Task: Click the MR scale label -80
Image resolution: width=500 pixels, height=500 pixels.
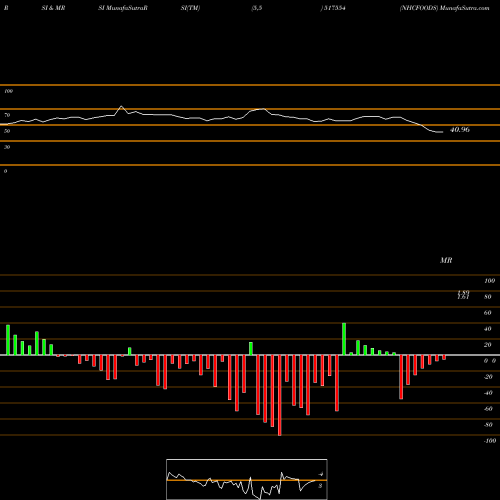Action: [x=488, y=425]
